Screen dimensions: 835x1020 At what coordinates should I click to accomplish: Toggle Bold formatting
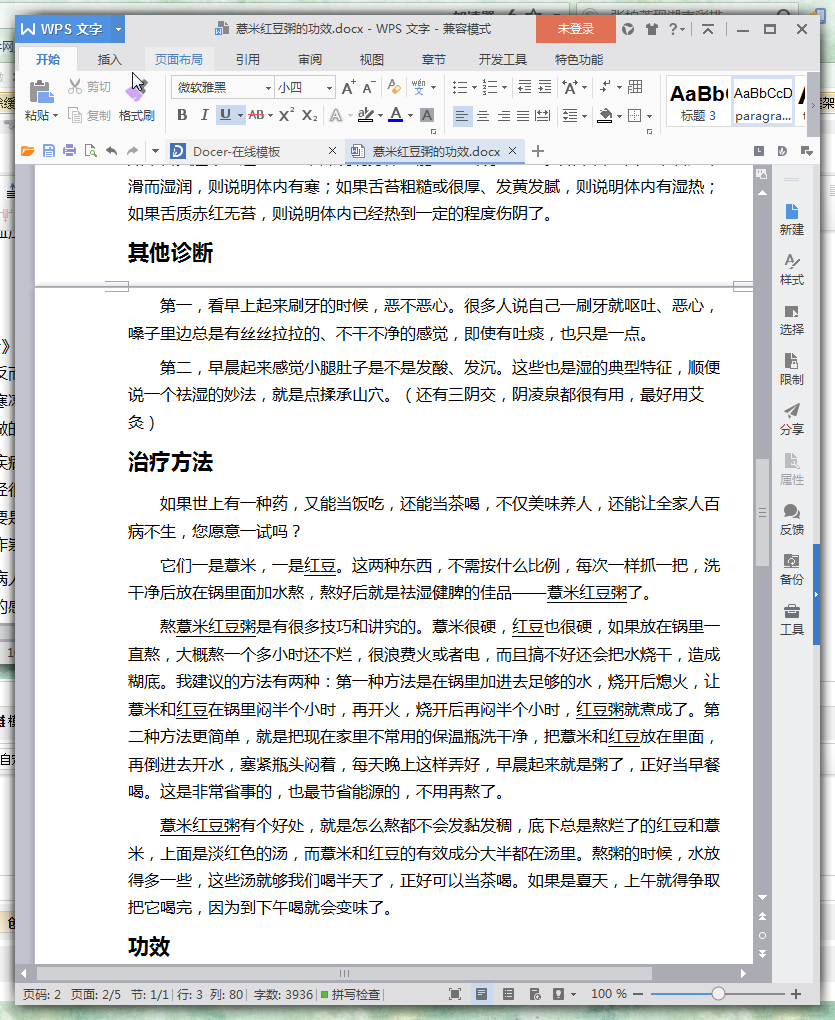pyautogui.click(x=182, y=115)
